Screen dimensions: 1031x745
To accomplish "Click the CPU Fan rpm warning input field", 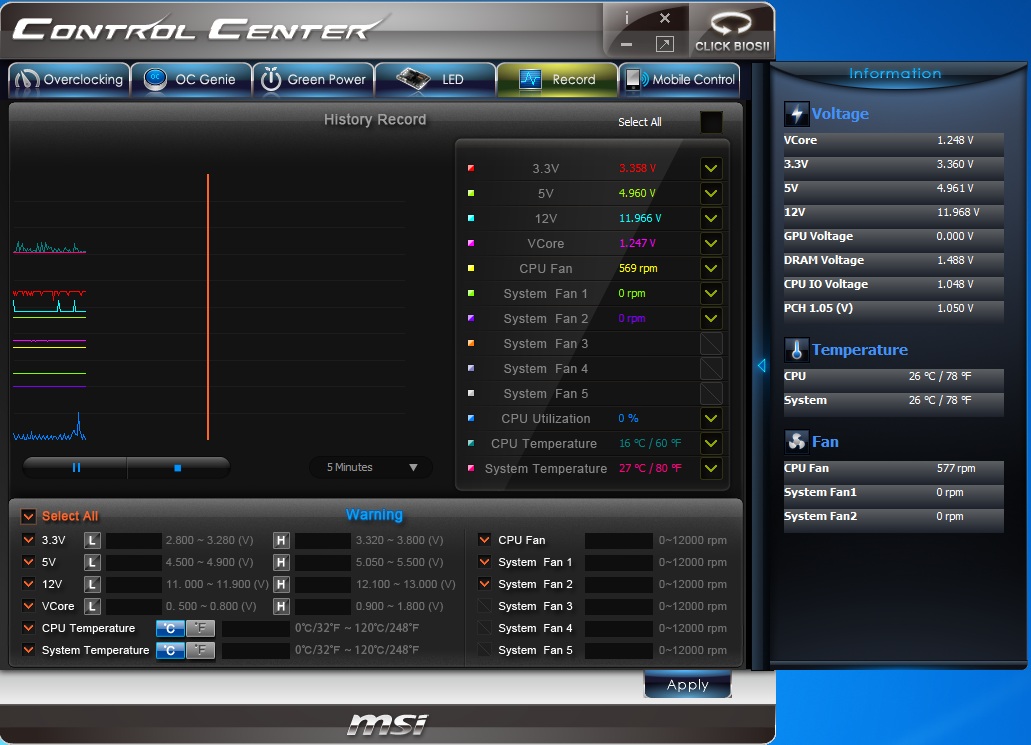I will pyautogui.click(x=619, y=541).
